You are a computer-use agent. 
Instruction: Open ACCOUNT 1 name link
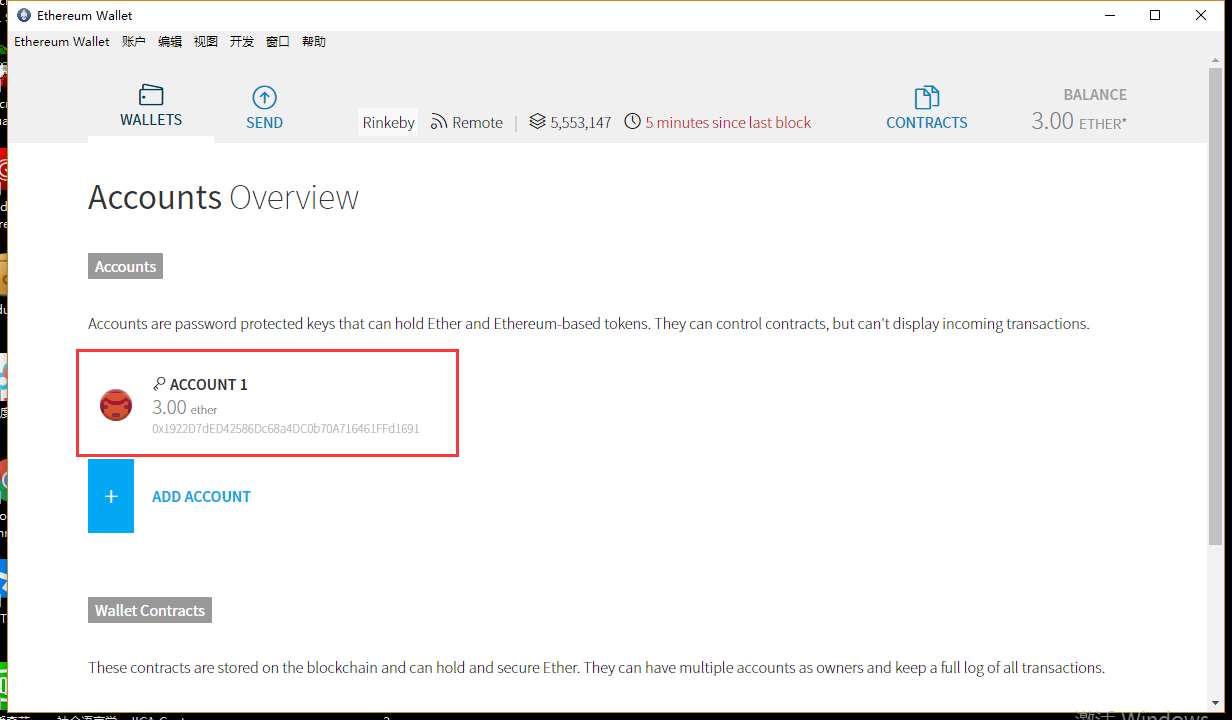(x=208, y=384)
